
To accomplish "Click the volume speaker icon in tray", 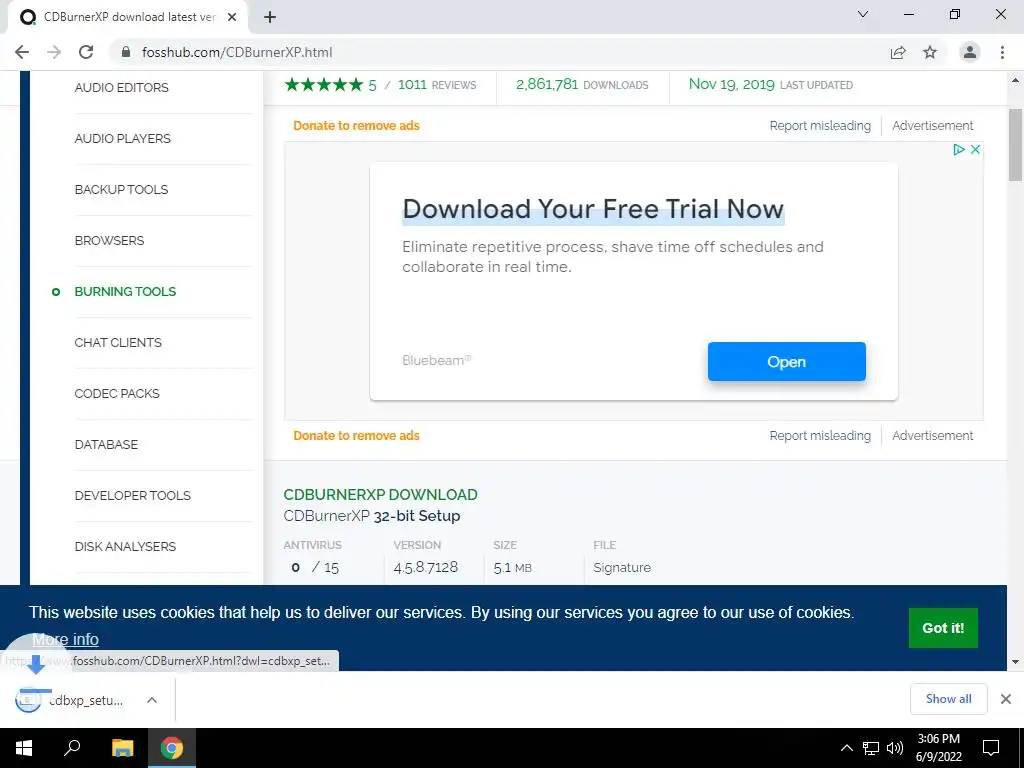I will [895, 748].
